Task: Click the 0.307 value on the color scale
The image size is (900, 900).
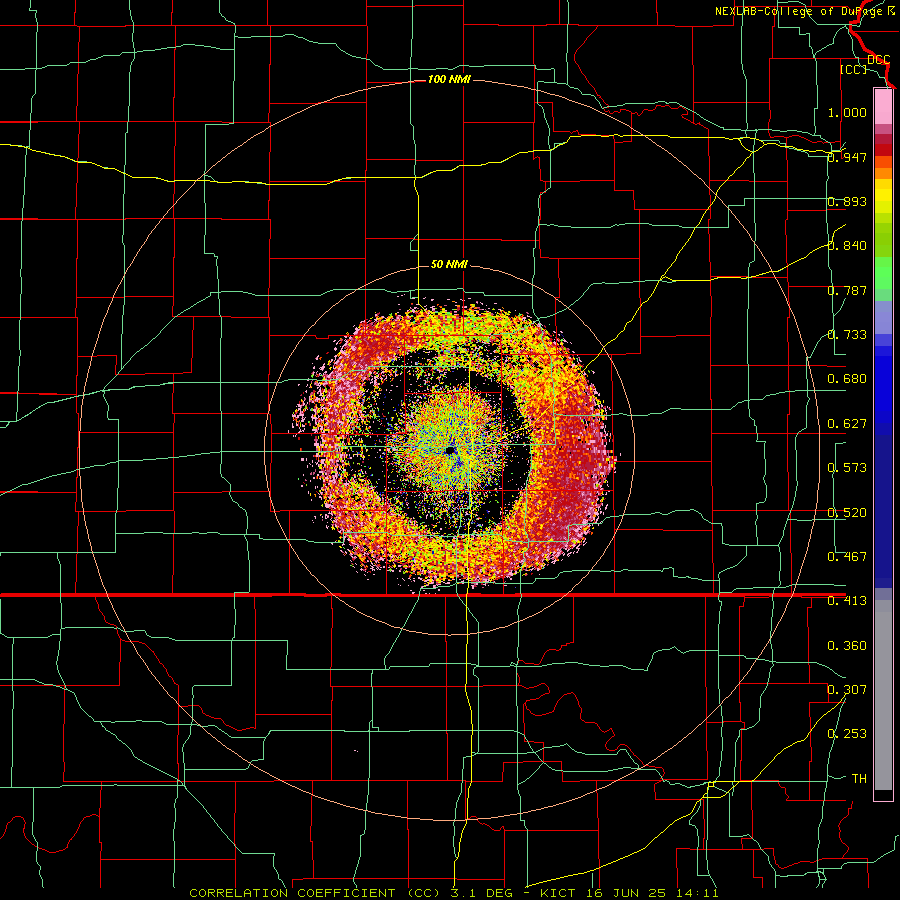Action: (x=847, y=690)
